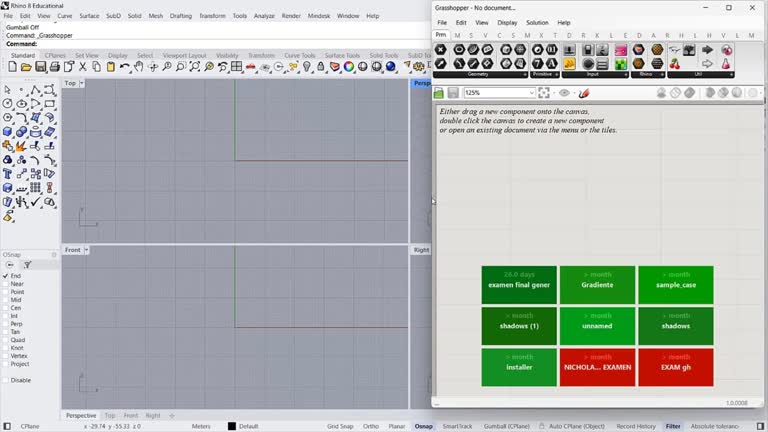The width and height of the screenshot is (768, 432).
Task: Click the Grasshopper preview eye icon
Action: (565, 93)
